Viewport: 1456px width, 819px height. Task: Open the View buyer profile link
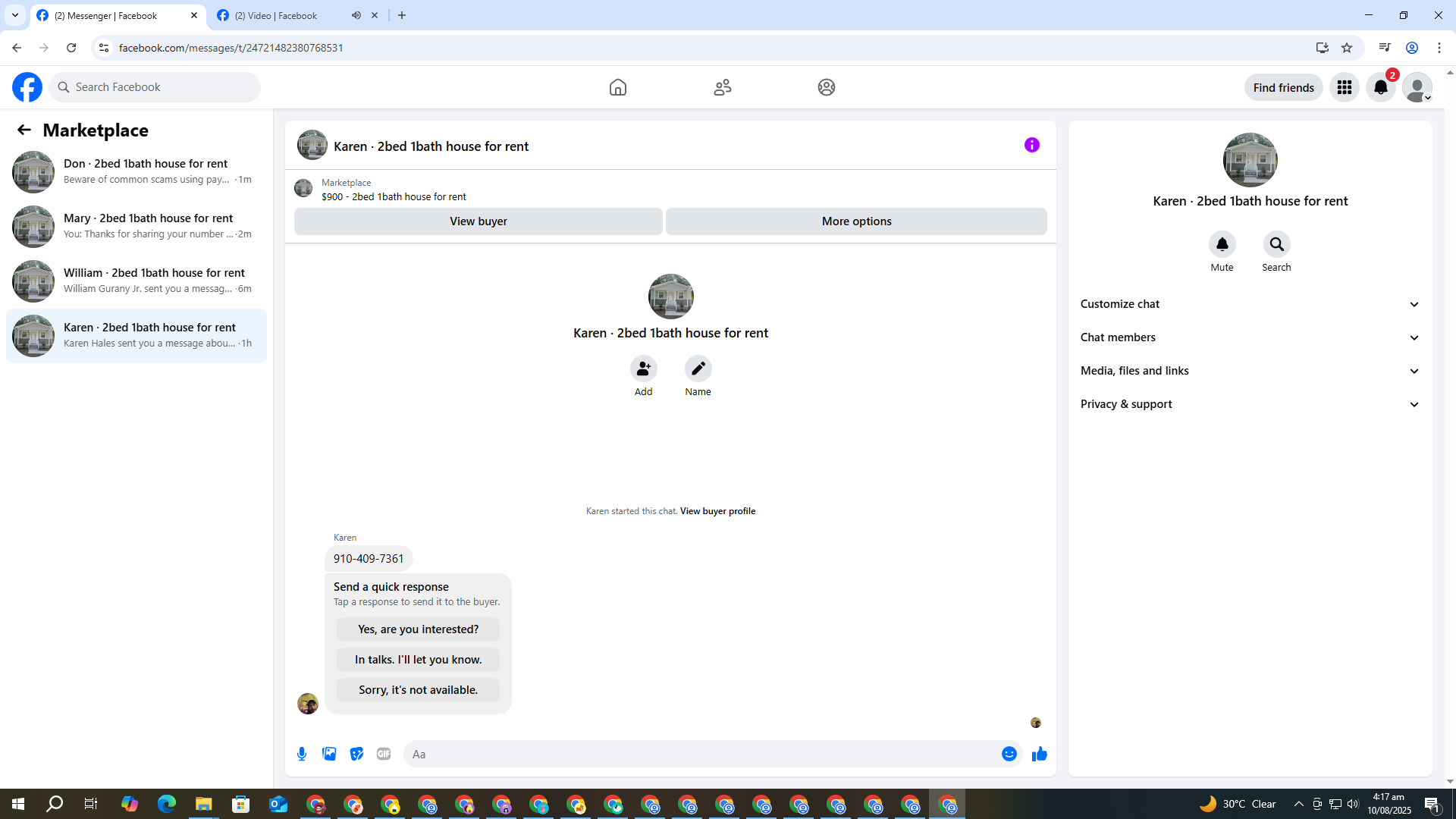tap(718, 511)
